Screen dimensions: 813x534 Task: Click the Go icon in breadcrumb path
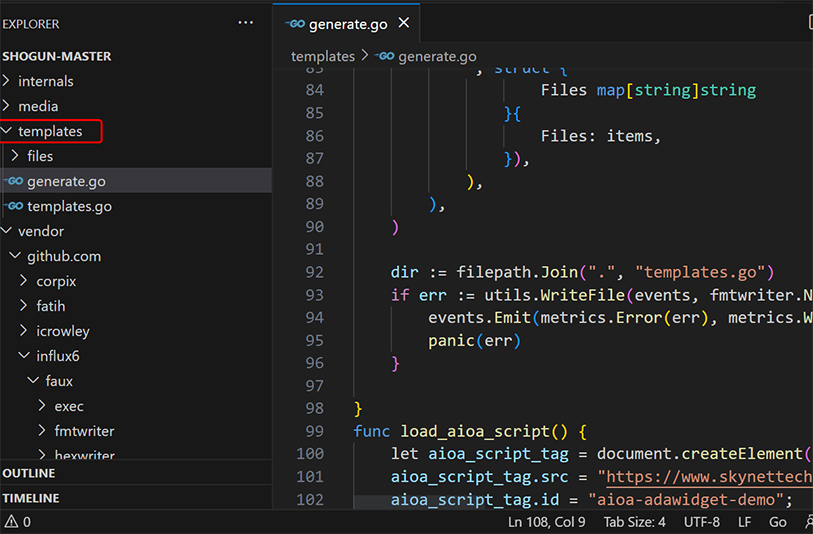(x=384, y=57)
